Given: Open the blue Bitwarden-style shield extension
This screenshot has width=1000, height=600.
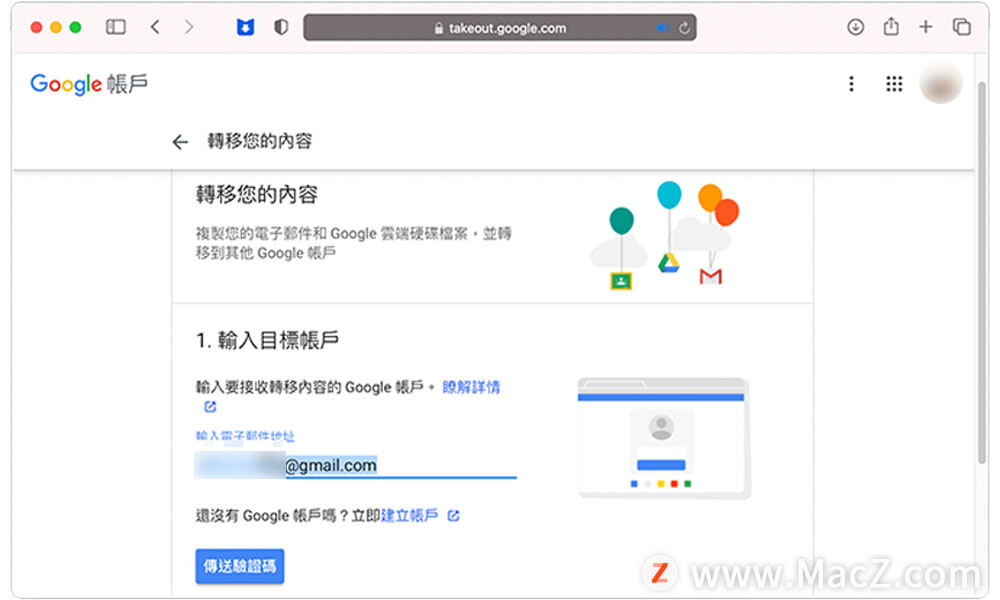Looking at the screenshot, I should (246, 27).
